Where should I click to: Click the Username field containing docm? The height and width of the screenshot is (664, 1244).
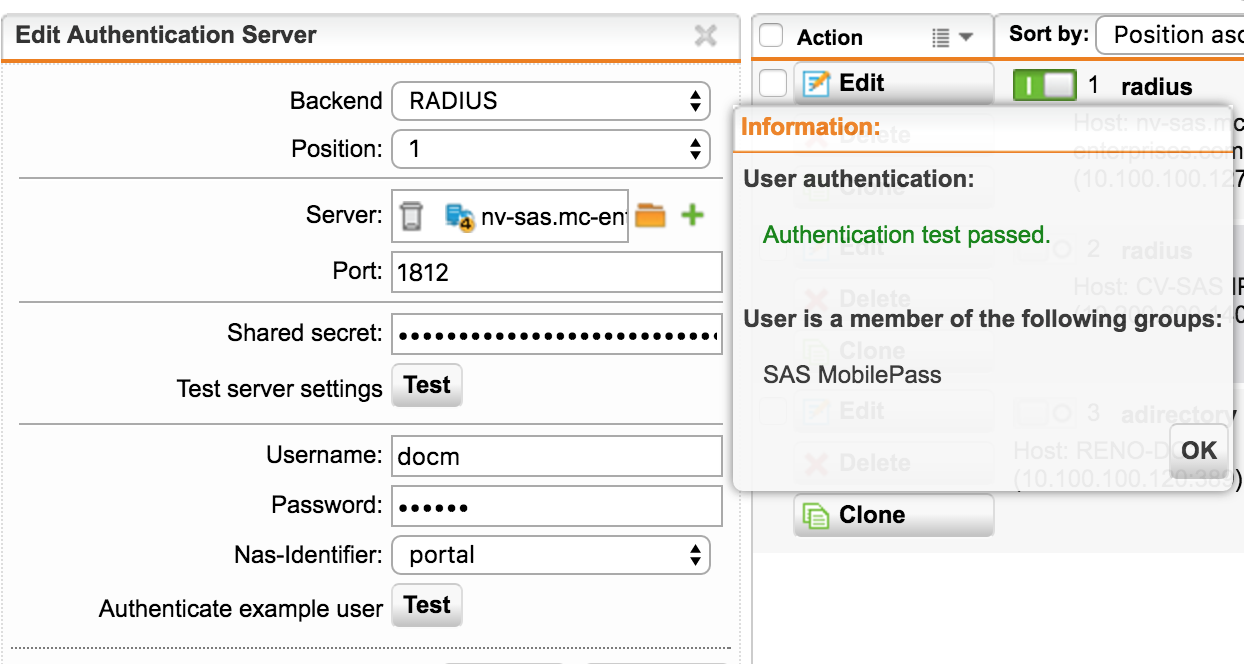coord(557,456)
